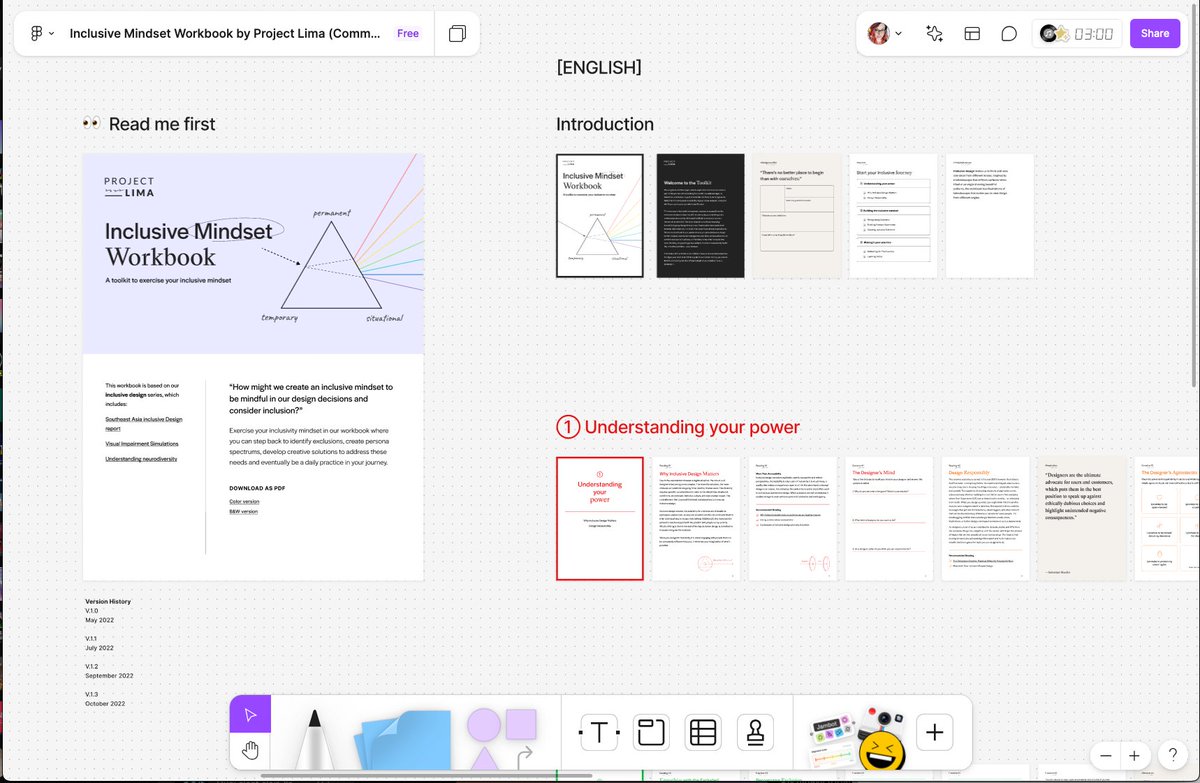Select the Designers are the ultimate advocates quote page
Image resolution: width=1200 pixels, height=783 pixels.
[x=1082, y=518]
